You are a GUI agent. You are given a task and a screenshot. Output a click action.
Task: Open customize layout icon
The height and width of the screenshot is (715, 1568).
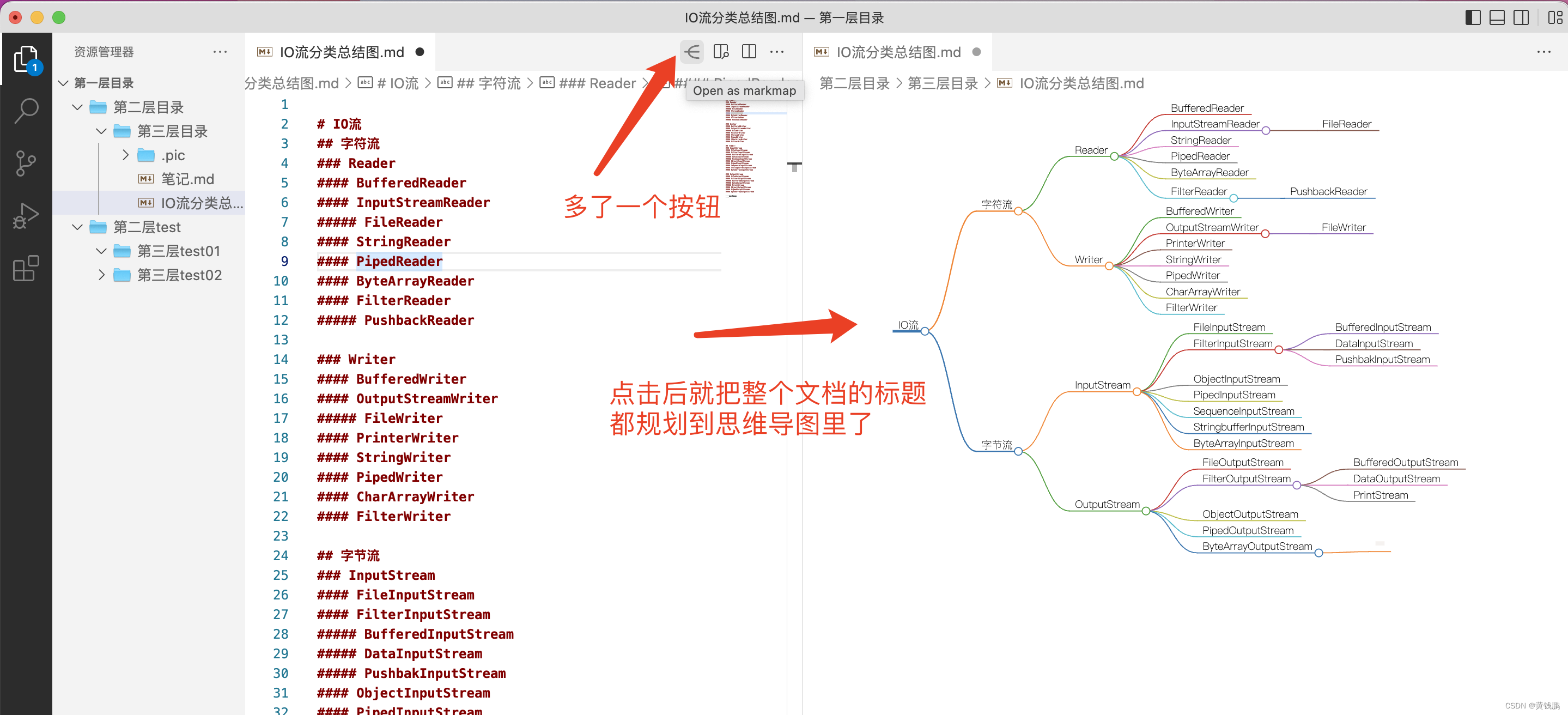coord(1554,17)
